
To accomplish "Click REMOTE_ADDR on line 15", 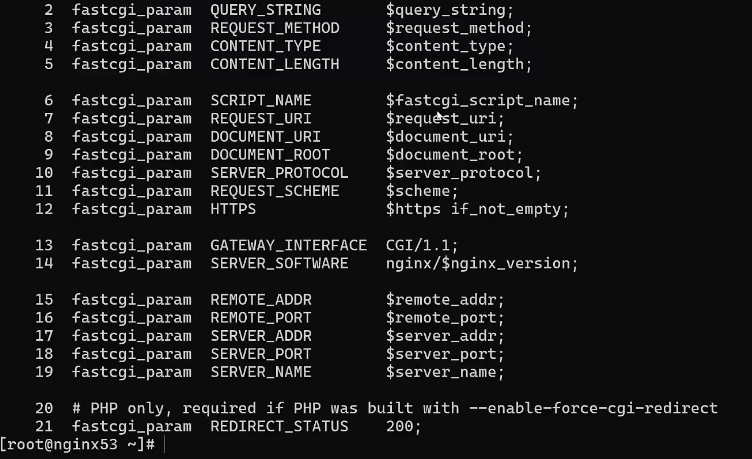I will click(261, 300).
